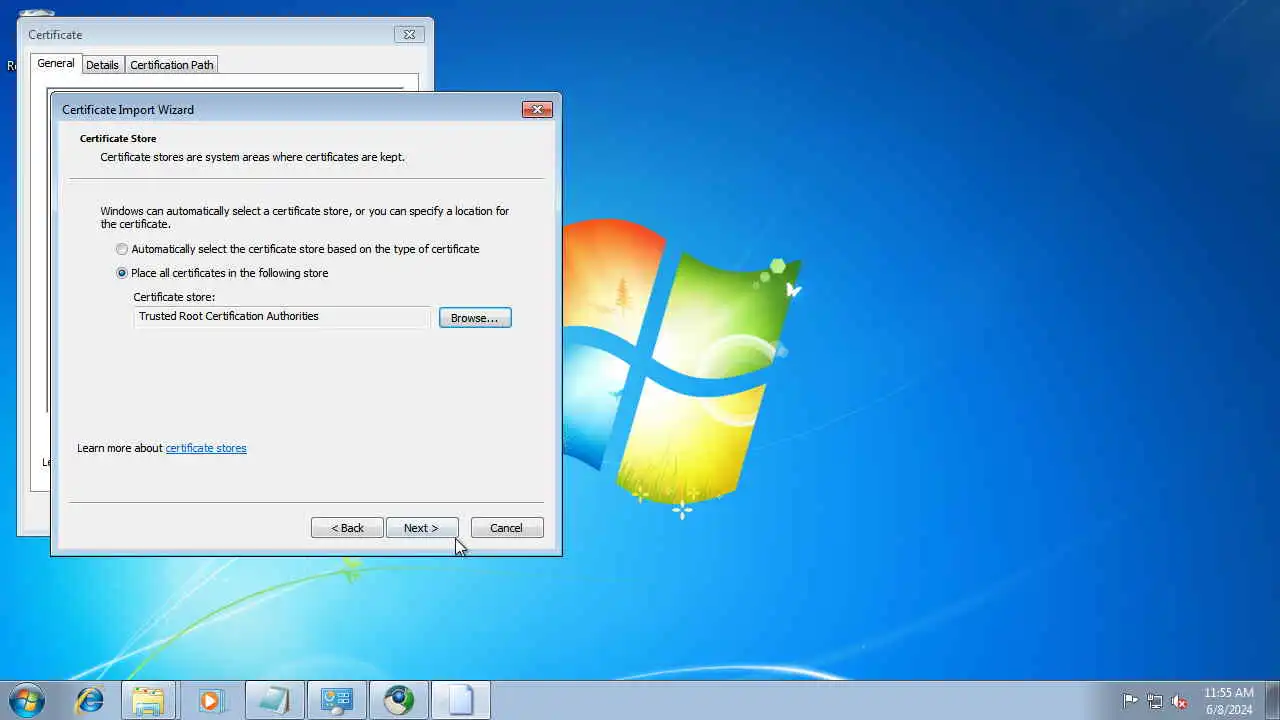The height and width of the screenshot is (720, 1280).
Task: Open the Control Panel taskbar icon
Action: pos(336,700)
